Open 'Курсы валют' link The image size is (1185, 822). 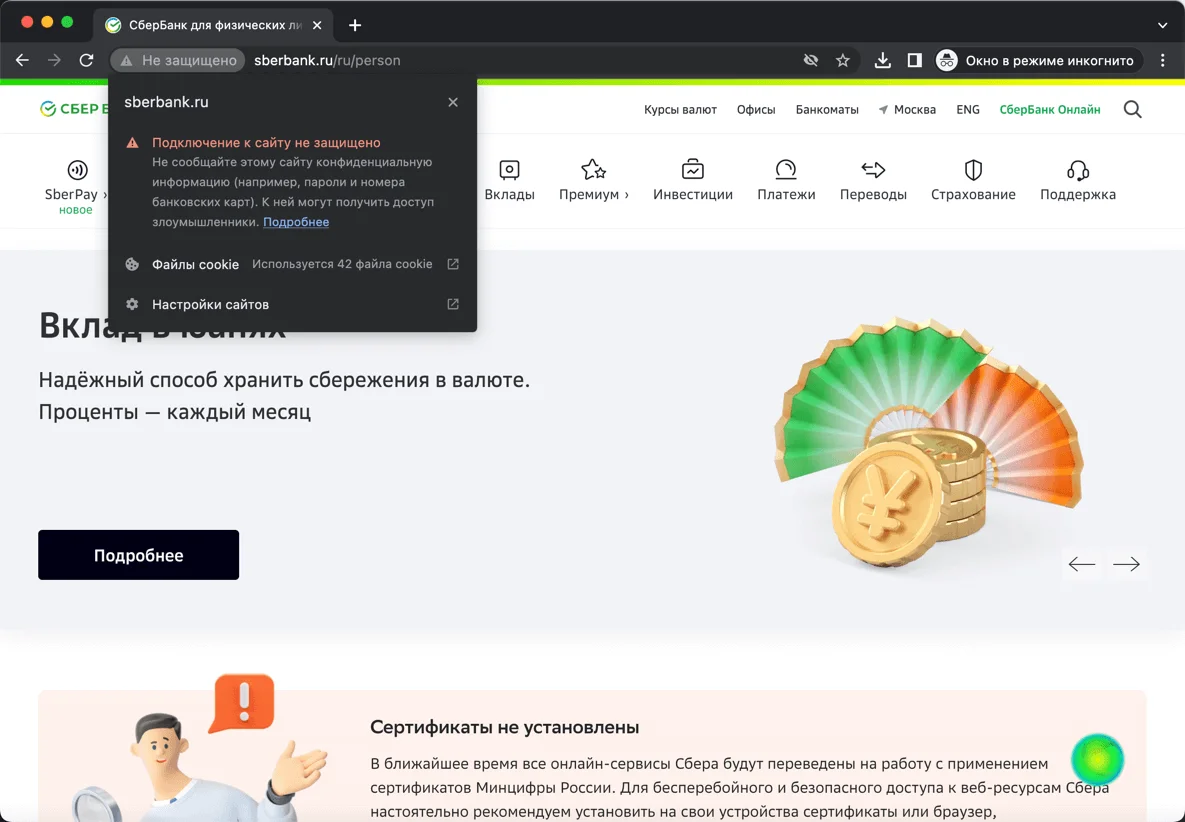coord(680,110)
